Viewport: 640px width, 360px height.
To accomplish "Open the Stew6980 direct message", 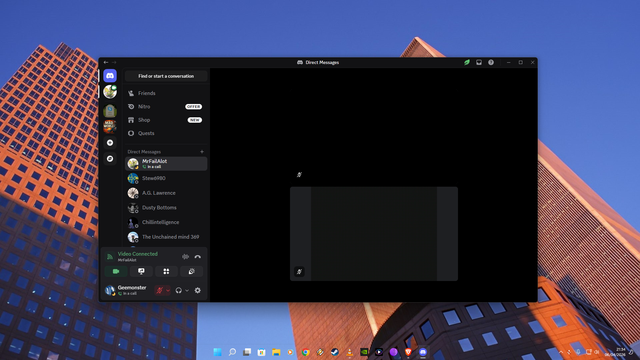I will (166, 178).
